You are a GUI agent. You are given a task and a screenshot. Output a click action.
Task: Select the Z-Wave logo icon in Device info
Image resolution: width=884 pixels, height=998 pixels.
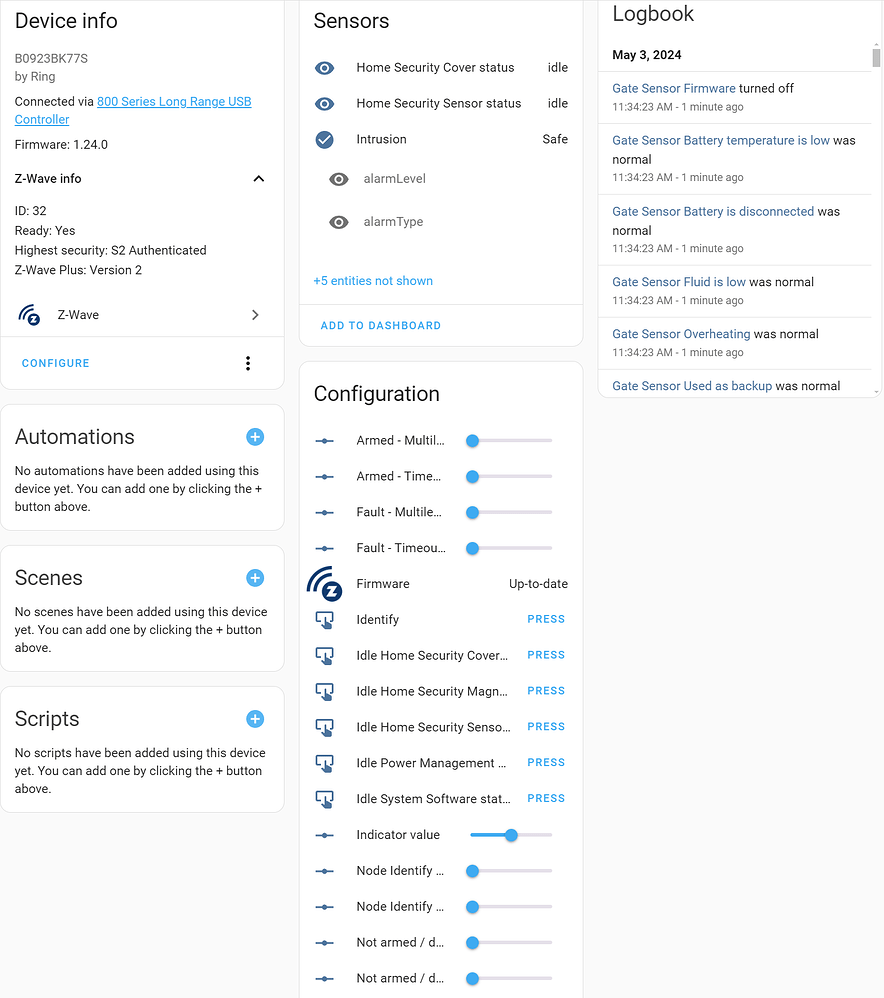pyautogui.click(x=29, y=314)
